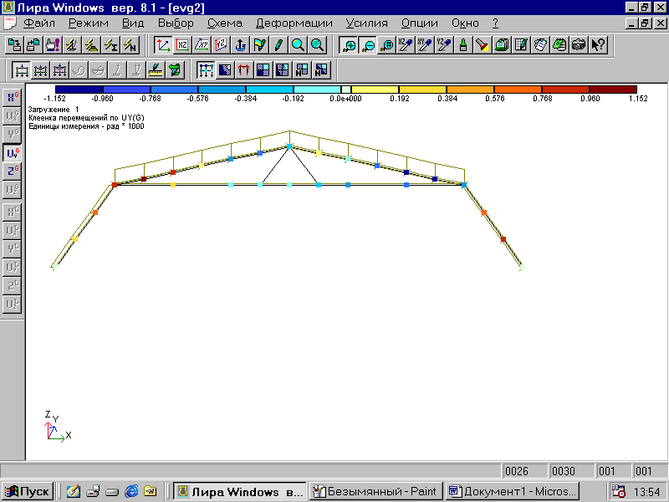
Task: Click the blue notepad sheets icon
Action: tap(540, 45)
